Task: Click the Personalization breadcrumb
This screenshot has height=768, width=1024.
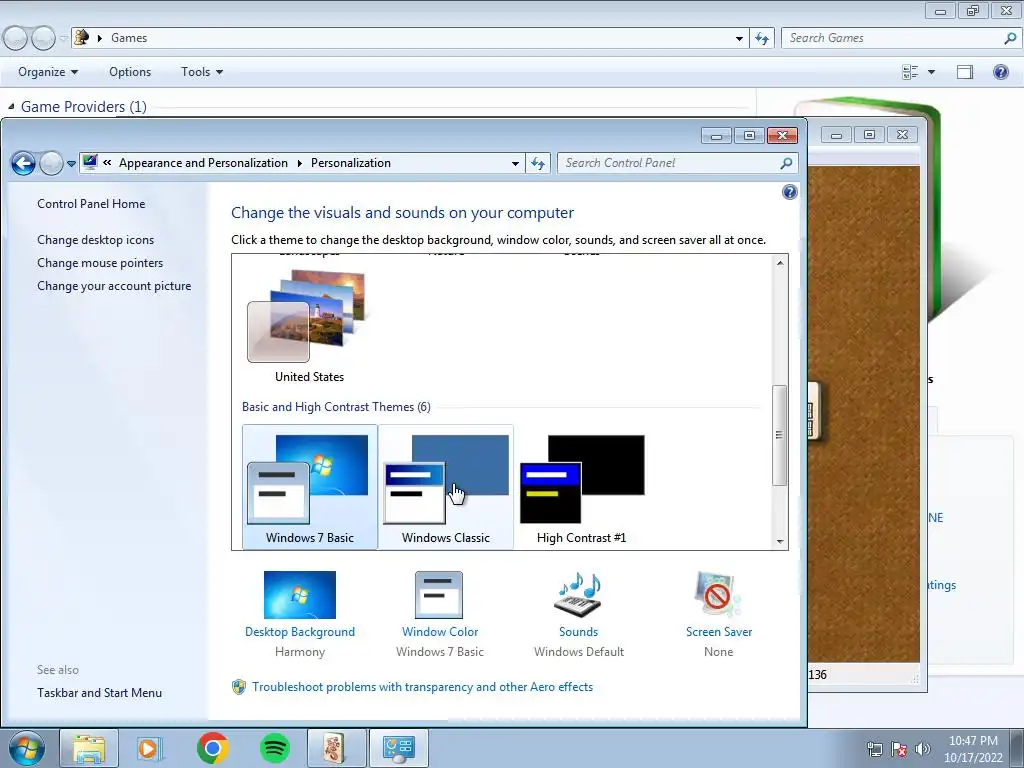Action: 351,163
